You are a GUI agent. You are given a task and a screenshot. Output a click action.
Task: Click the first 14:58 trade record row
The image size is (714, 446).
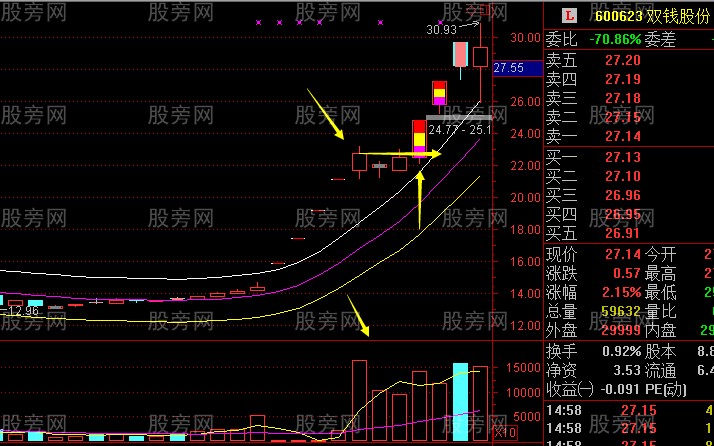click(630, 410)
